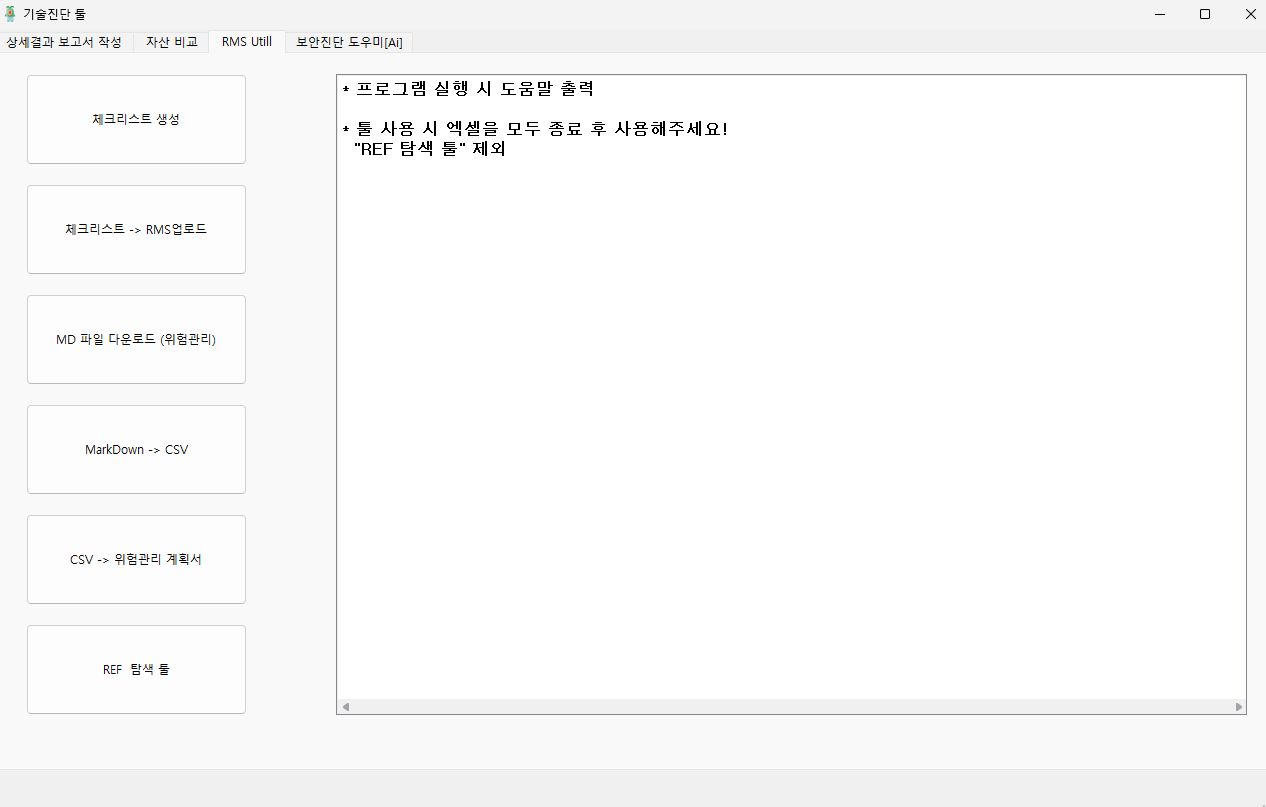
Task: Launch the REF 탐색 툴 button
Action: 136,669
